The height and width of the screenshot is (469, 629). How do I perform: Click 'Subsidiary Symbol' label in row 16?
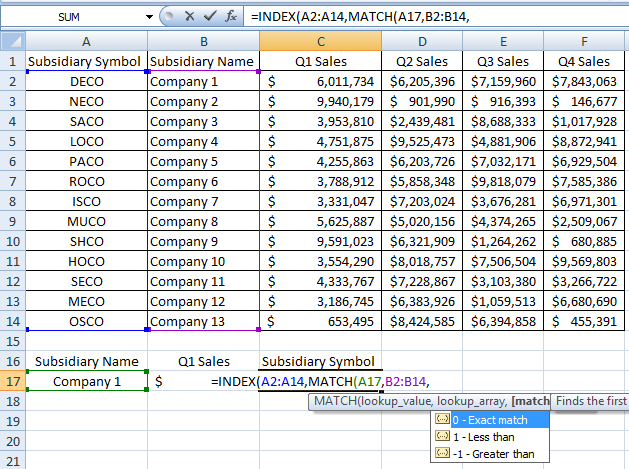click(x=318, y=361)
